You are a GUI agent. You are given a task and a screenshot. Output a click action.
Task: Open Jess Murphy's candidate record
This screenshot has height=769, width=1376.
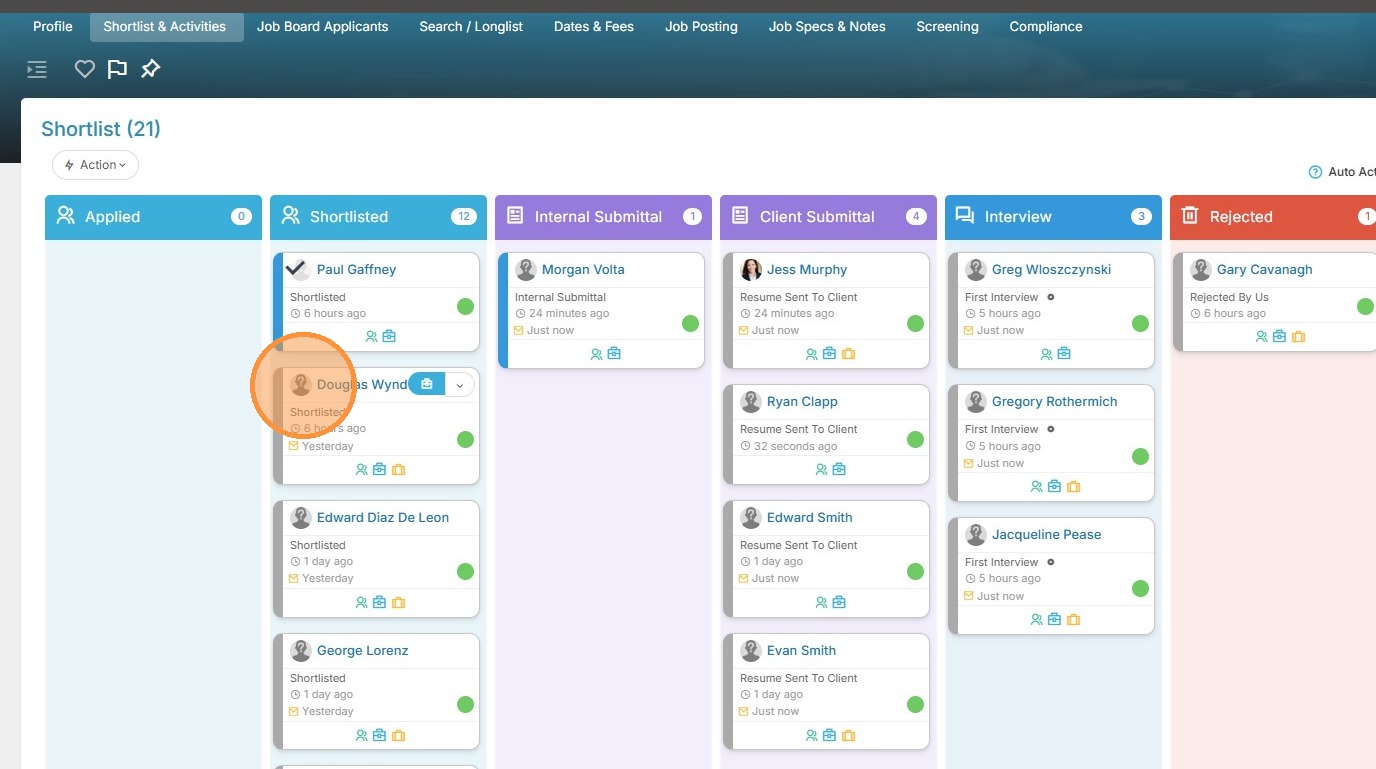click(807, 269)
